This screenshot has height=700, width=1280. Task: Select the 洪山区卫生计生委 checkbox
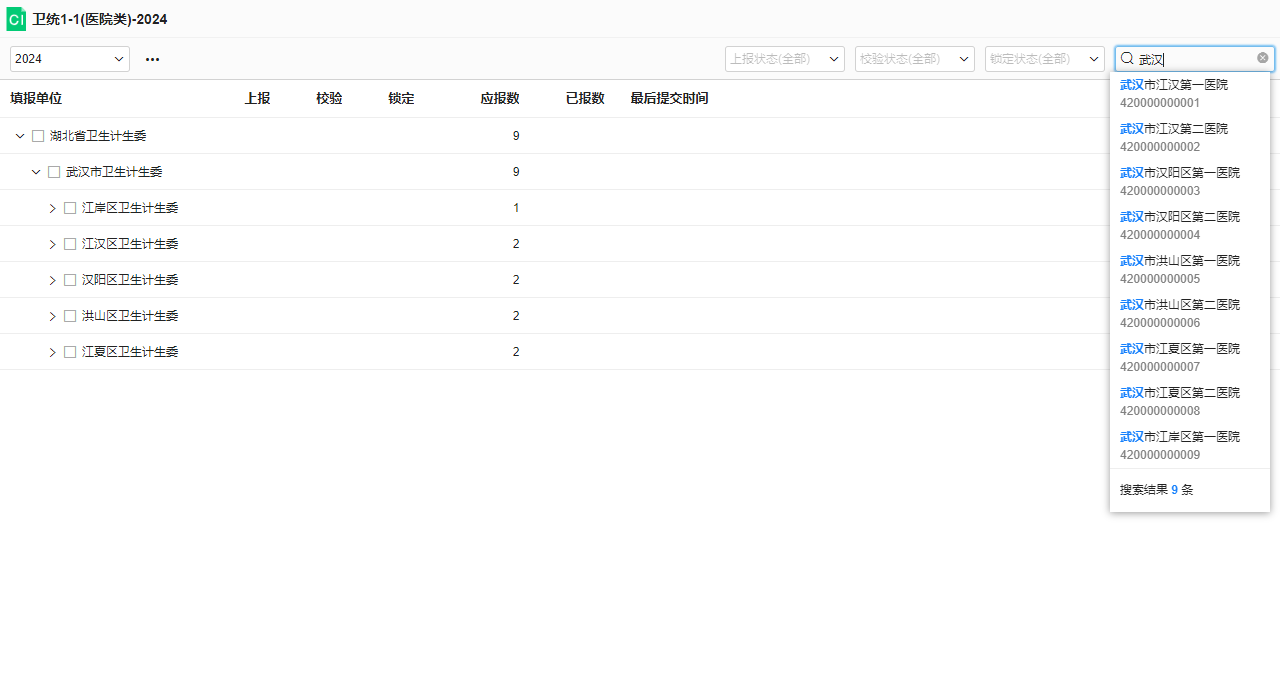click(70, 316)
